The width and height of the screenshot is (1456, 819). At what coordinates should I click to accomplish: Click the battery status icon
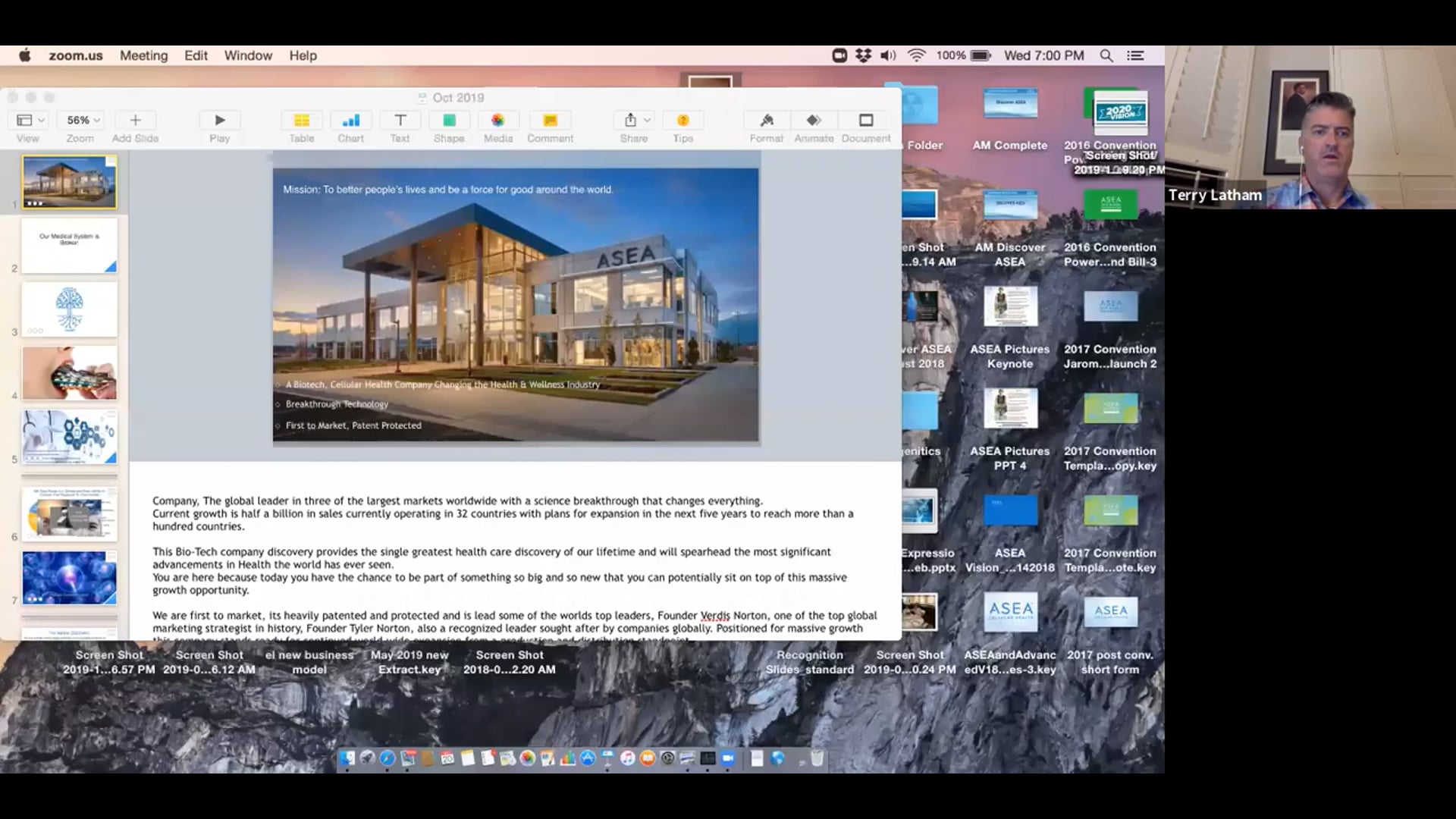point(981,55)
